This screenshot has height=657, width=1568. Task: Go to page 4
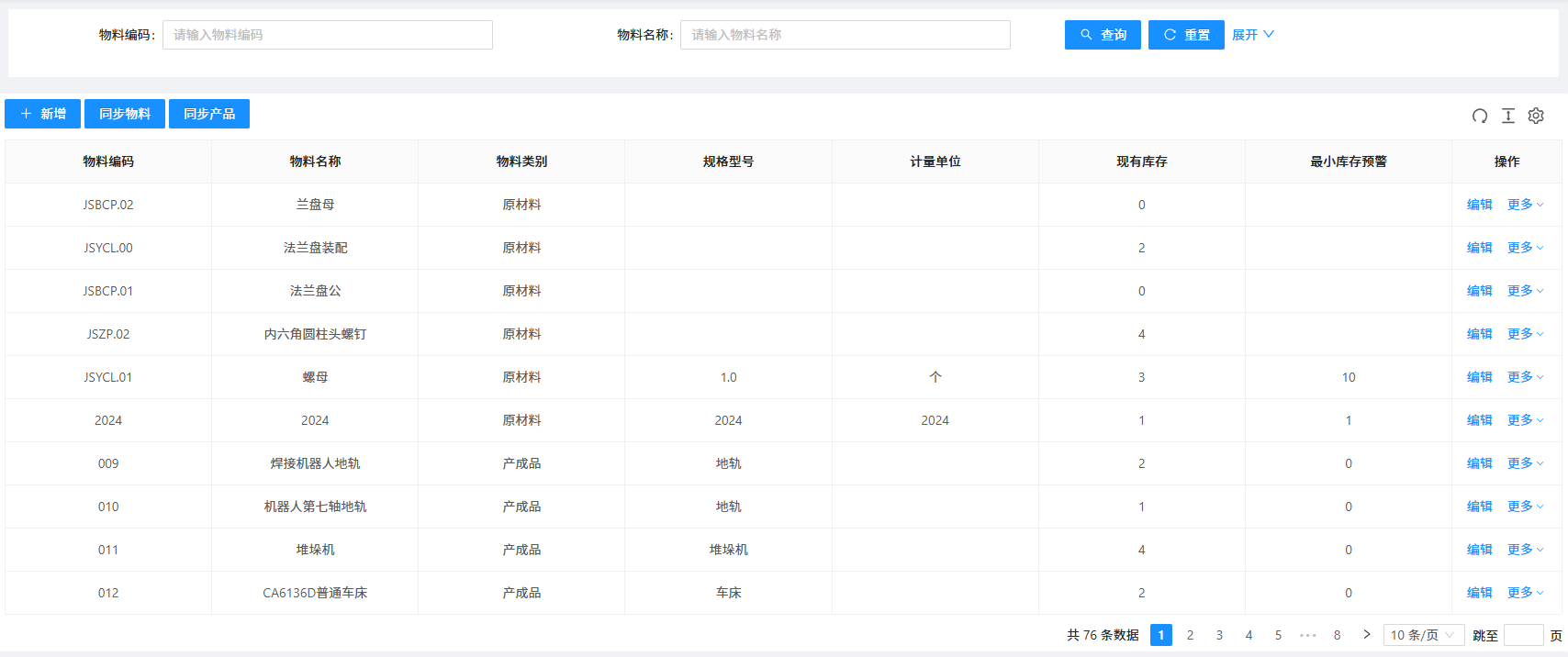tap(1249, 635)
